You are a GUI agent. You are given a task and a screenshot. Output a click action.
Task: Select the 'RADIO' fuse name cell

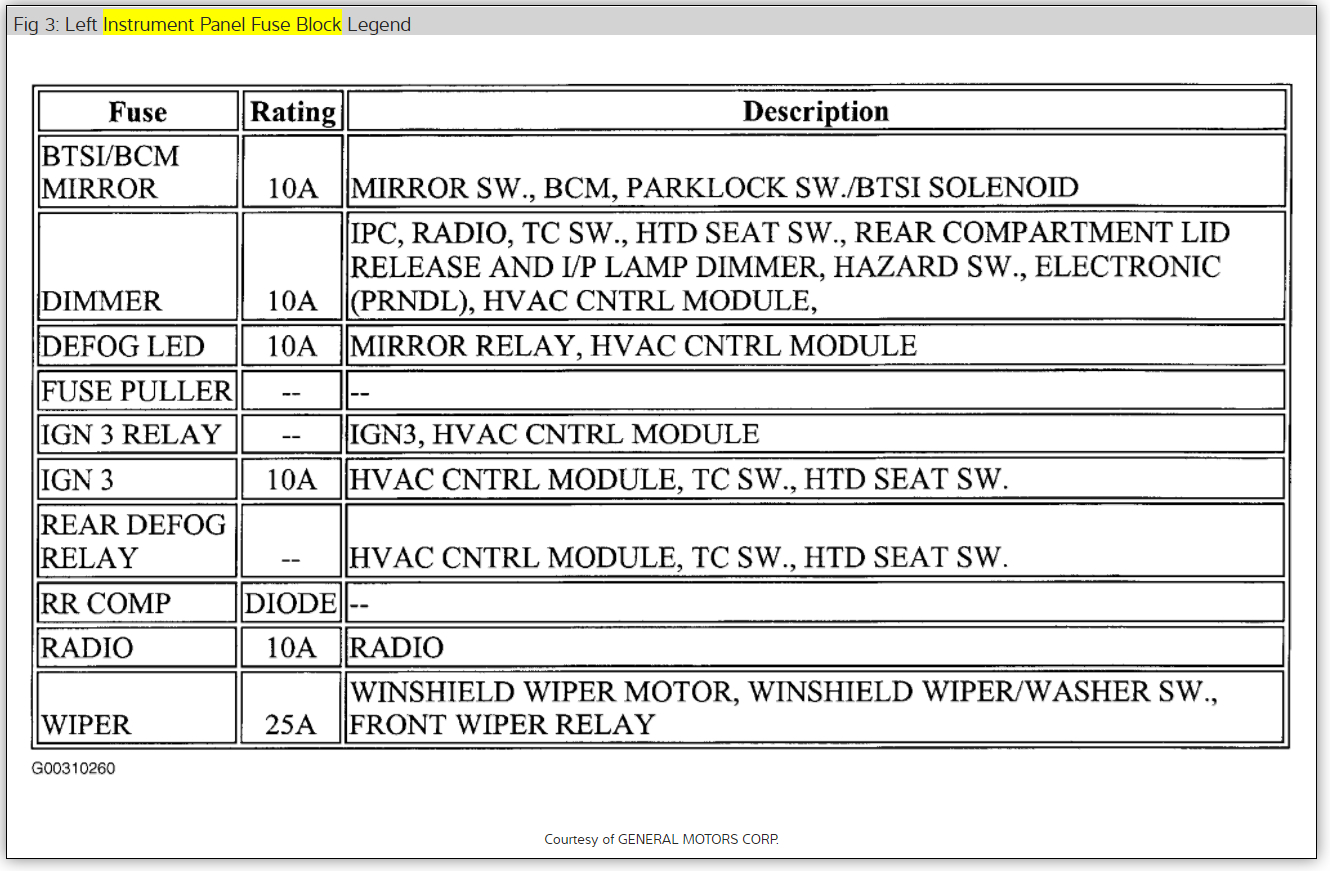click(138, 647)
